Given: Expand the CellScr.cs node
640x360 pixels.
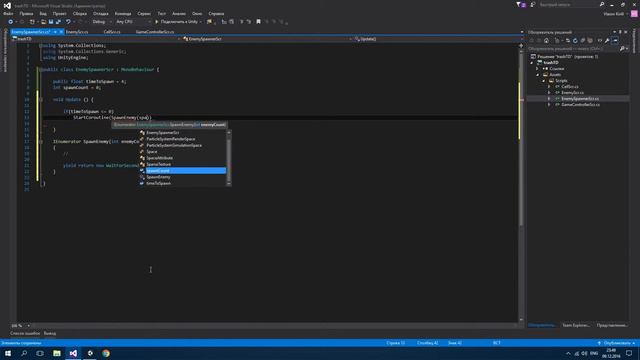Looking at the screenshot, I should (549, 87).
